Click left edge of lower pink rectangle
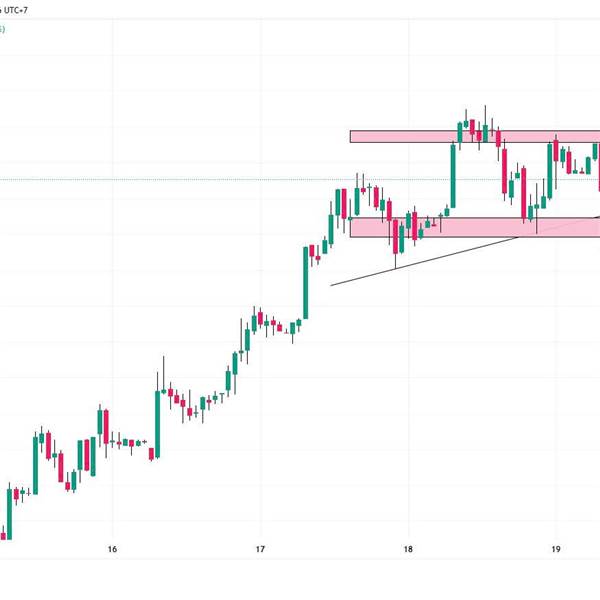This screenshot has width=600, height=600. pyautogui.click(x=351, y=228)
